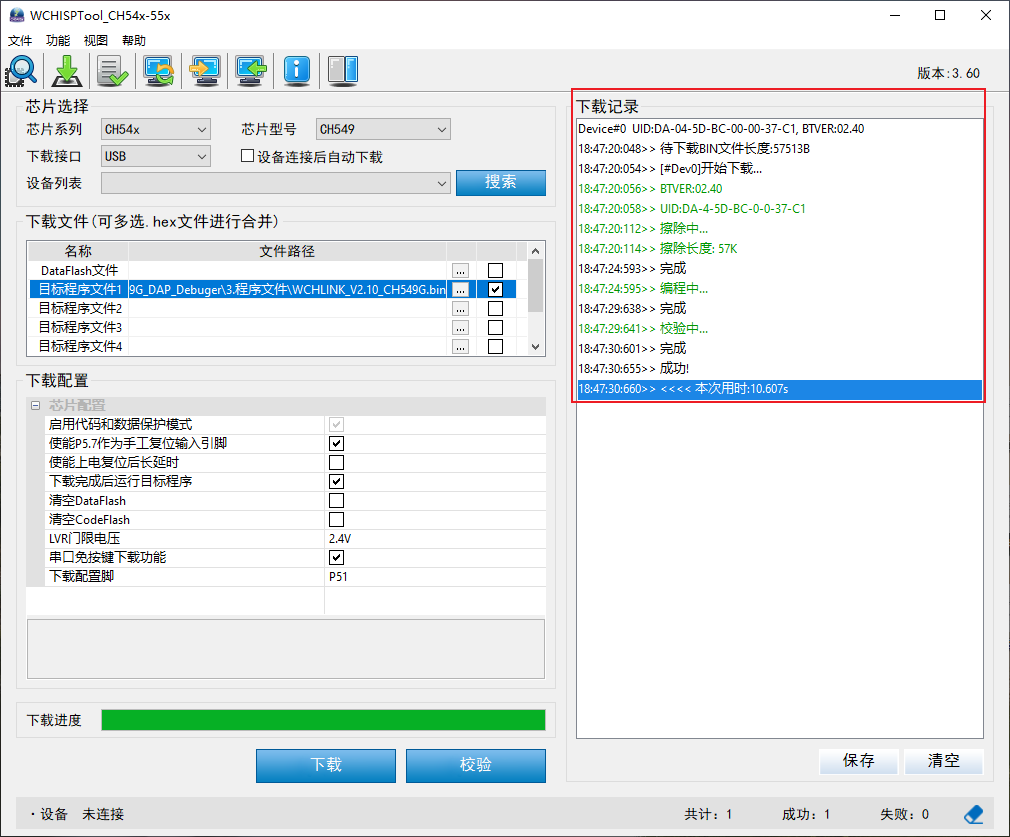
Task: Click the 文件路径 column header
Action: coord(287,251)
